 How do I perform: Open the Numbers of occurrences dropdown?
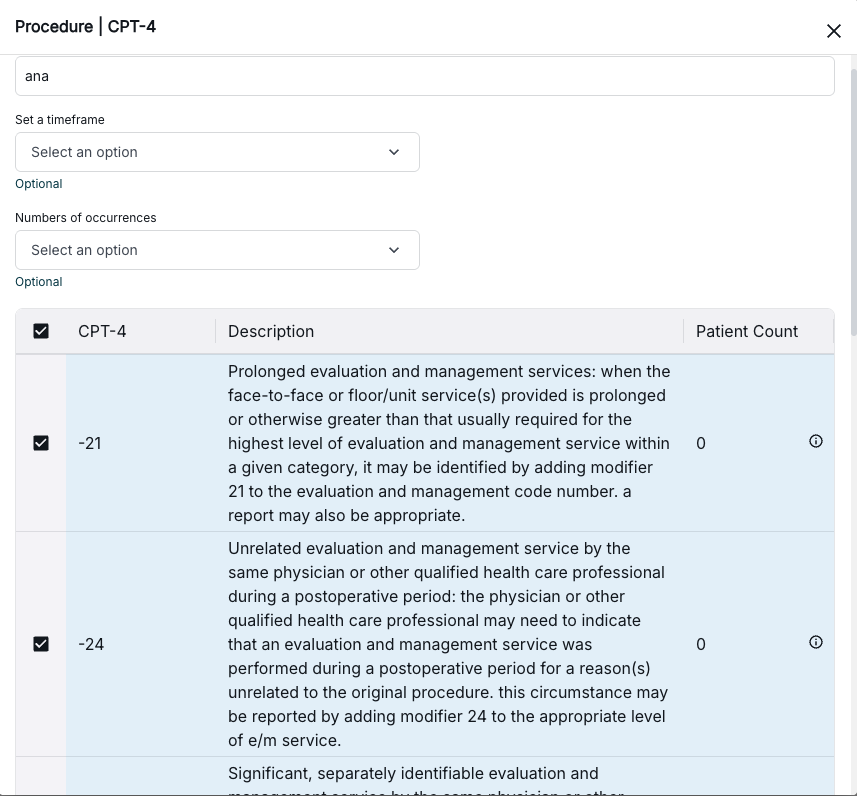pos(217,250)
